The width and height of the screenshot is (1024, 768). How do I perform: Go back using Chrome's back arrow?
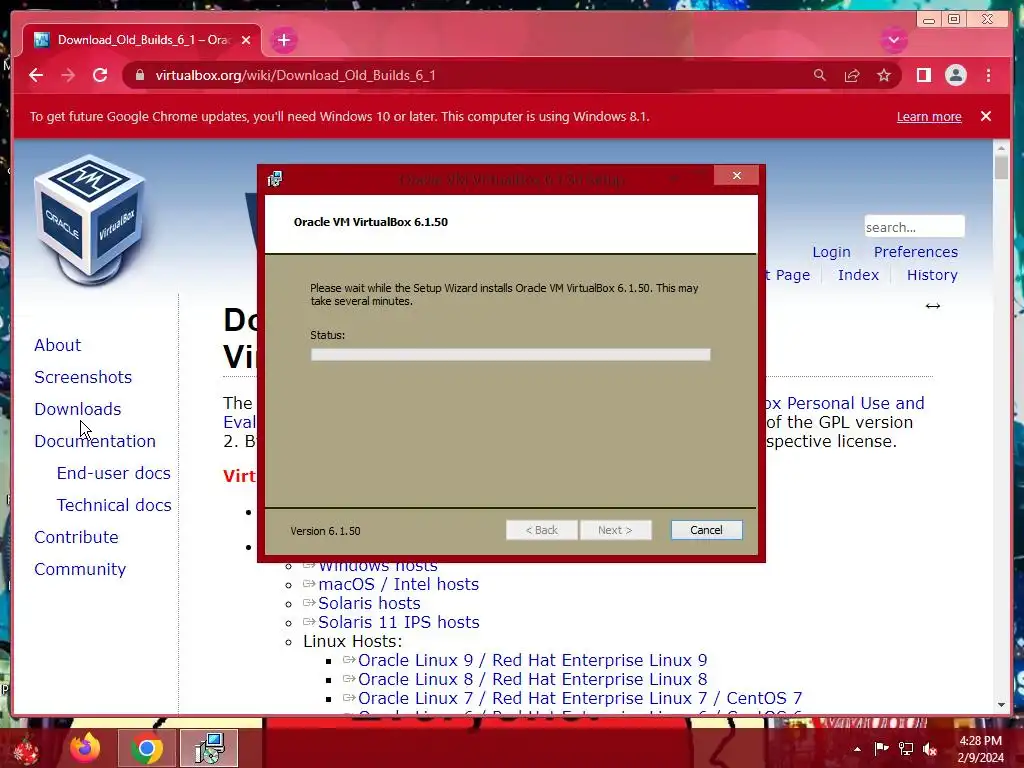[x=36, y=75]
